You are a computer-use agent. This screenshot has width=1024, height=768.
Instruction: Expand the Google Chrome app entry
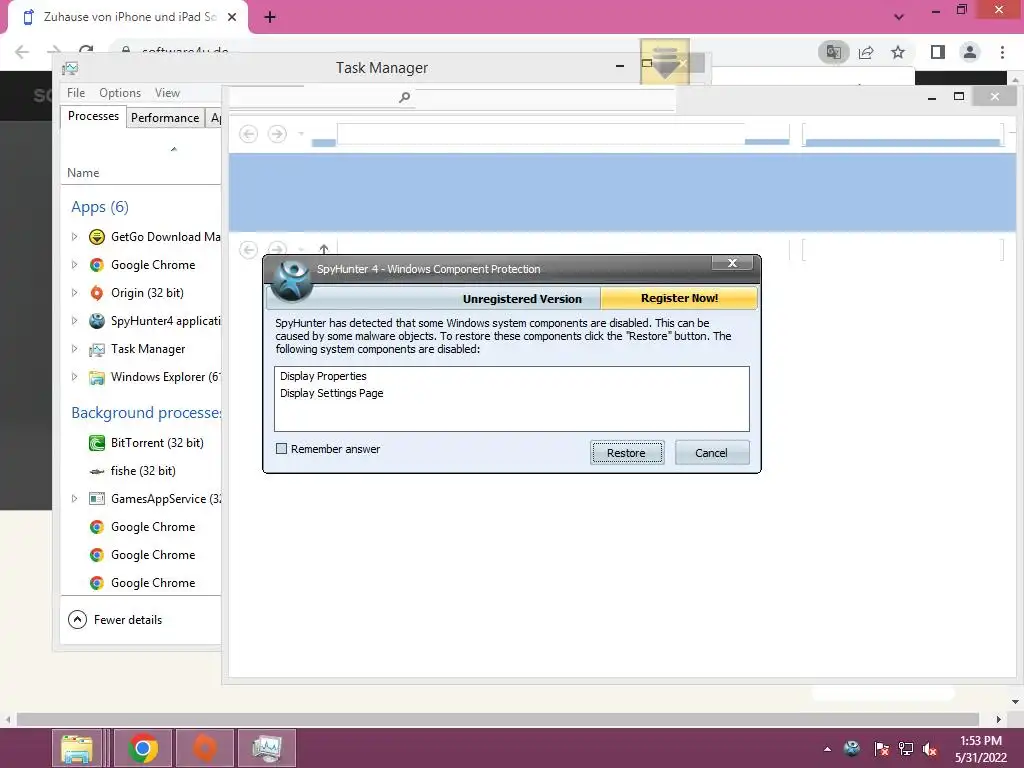pyautogui.click(x=74, y=265)
